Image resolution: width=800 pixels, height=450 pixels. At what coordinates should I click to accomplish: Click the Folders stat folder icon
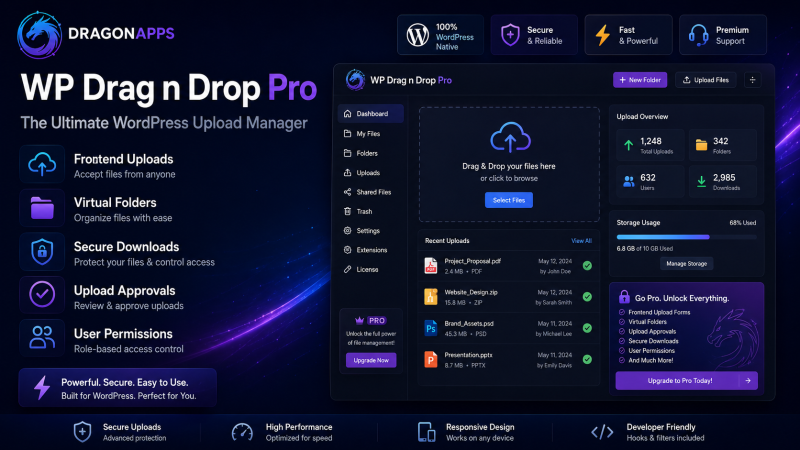pyautogui.click(x=702, y=145)
